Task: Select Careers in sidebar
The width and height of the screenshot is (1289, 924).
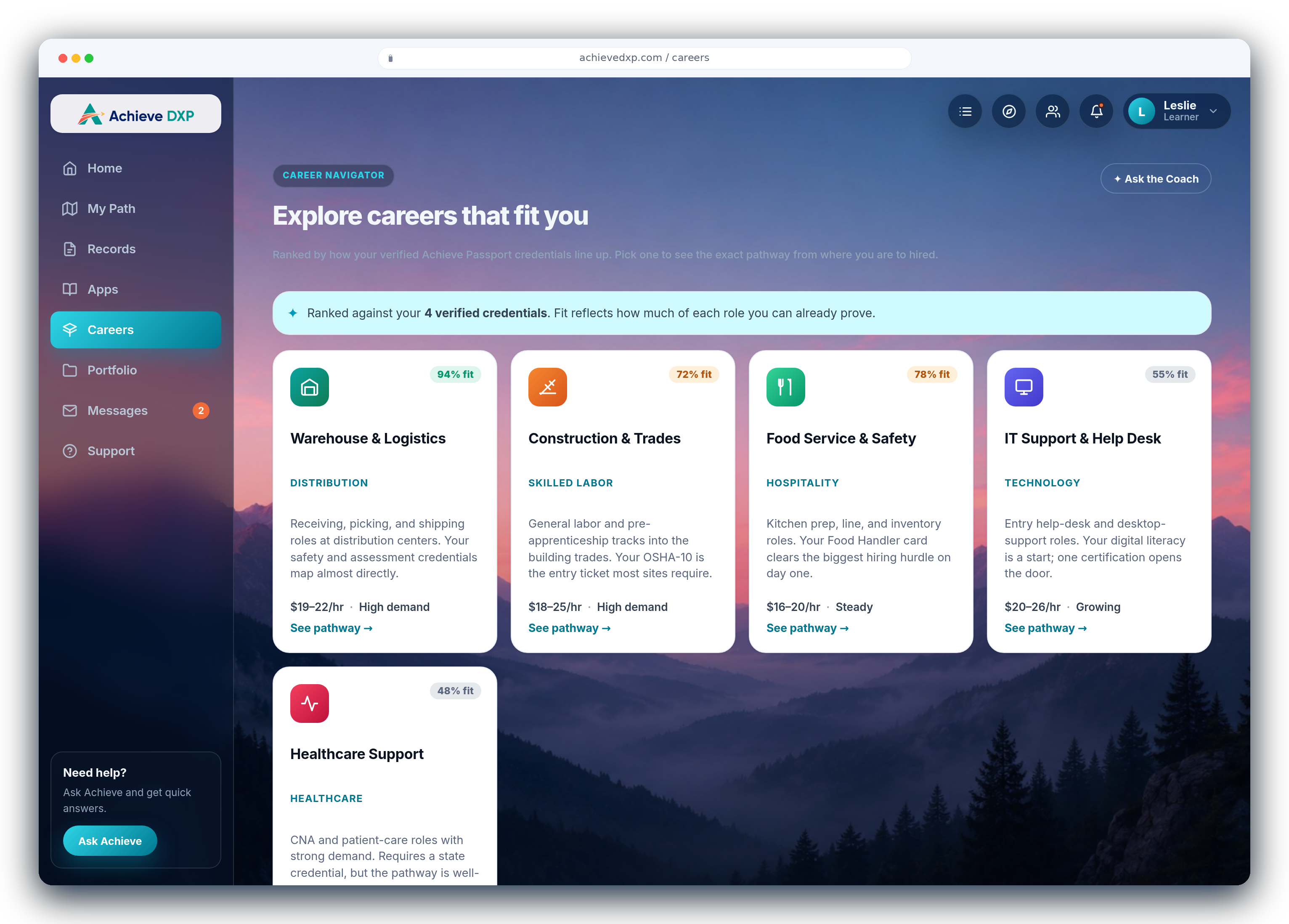Action: coord(135,330)
